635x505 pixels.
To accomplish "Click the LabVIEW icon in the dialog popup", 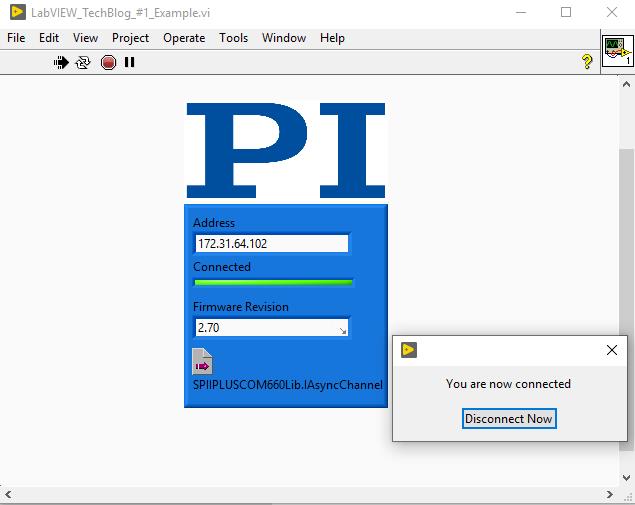I will (409, 349).
